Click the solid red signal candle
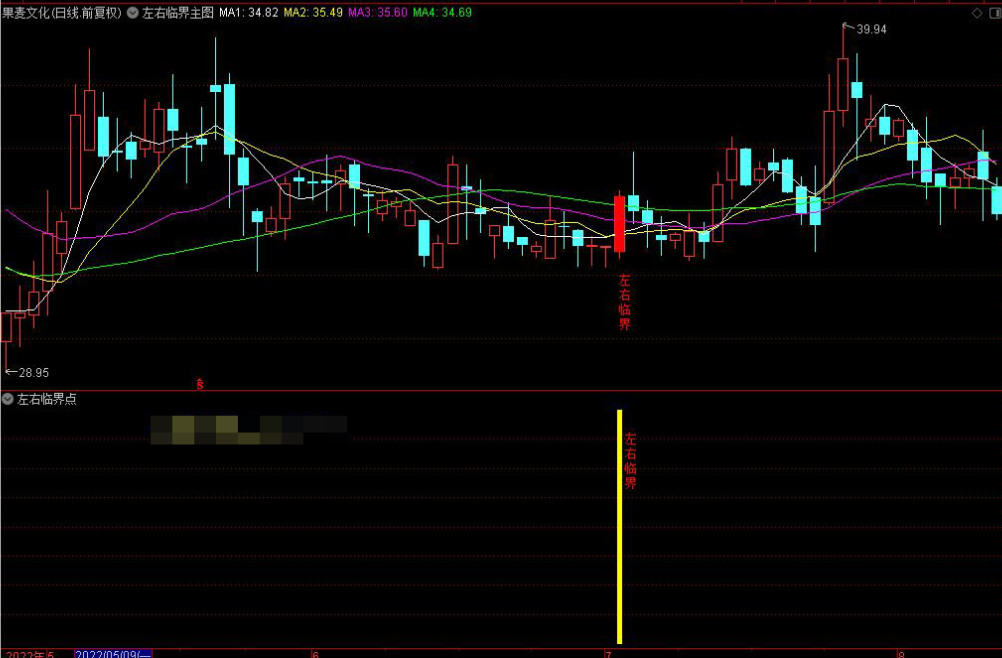Screen dimensions: 1002x658 [619, 224]
